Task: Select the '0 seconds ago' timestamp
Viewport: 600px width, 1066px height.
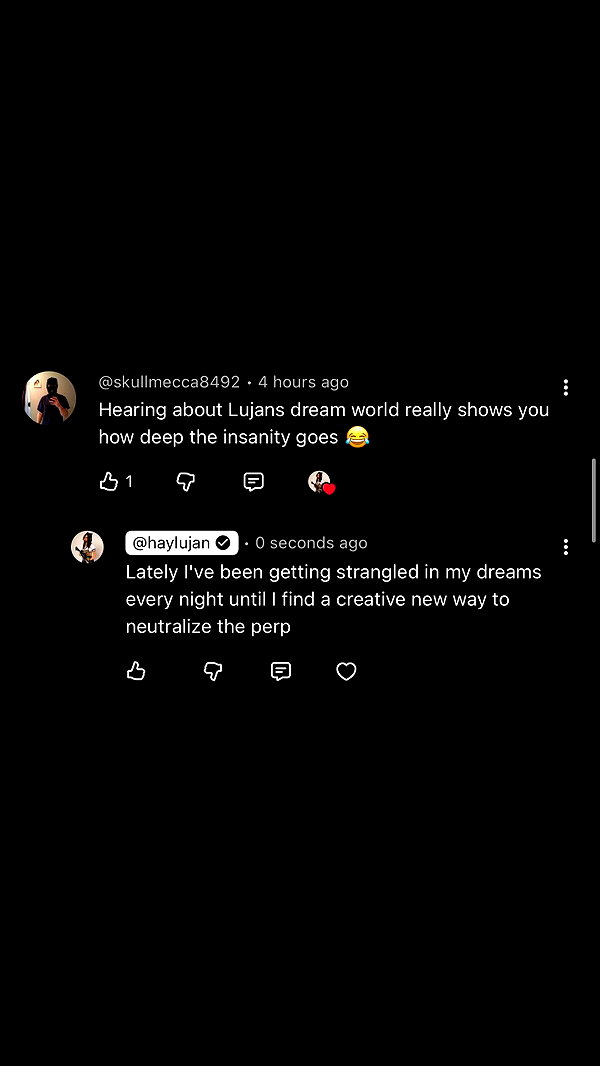Action: point(311,543)
